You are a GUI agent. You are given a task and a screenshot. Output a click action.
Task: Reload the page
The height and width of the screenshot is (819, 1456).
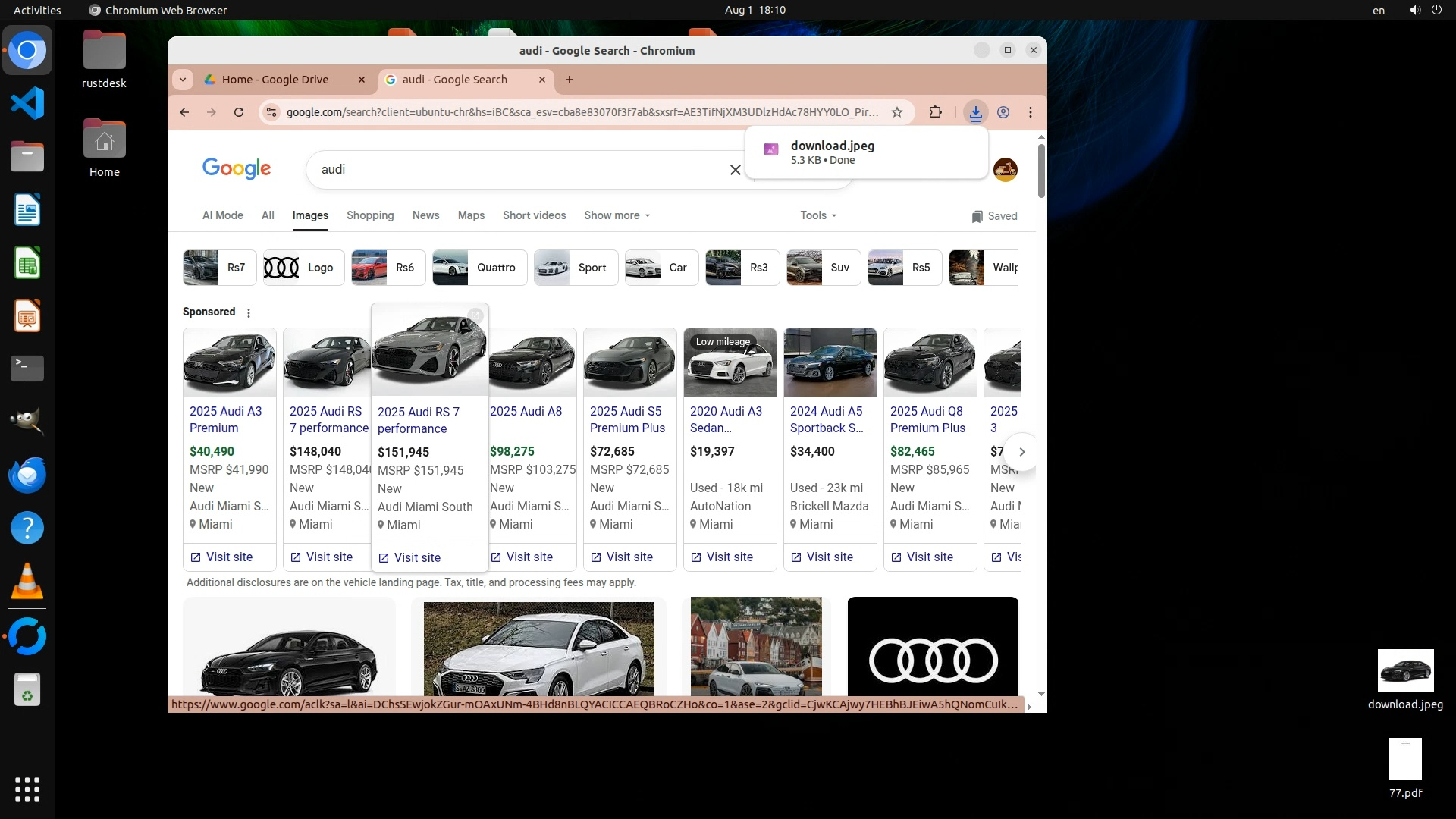click(x=239, y=112)
